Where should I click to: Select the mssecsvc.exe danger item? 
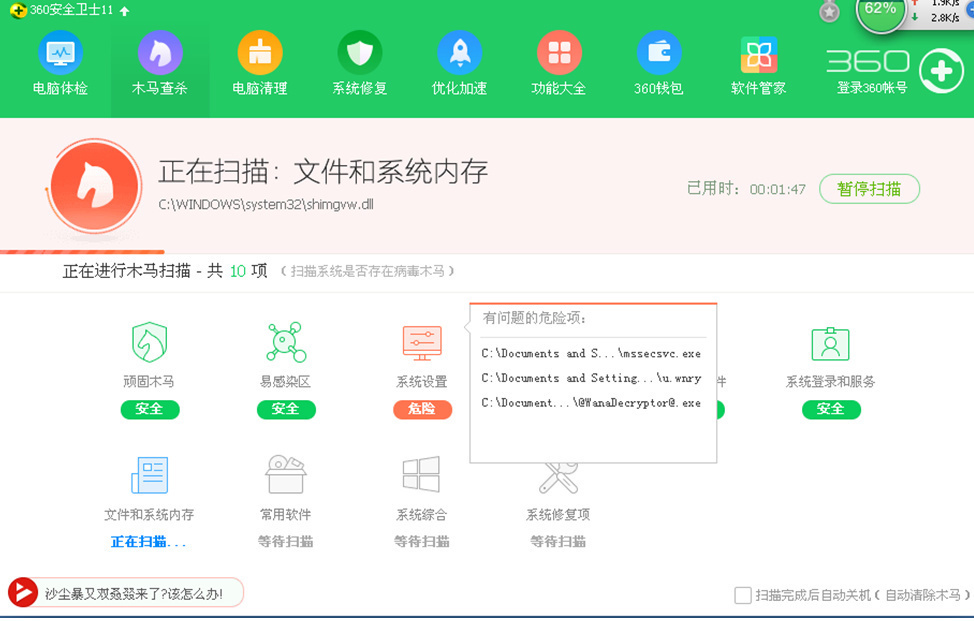(591, 353)
